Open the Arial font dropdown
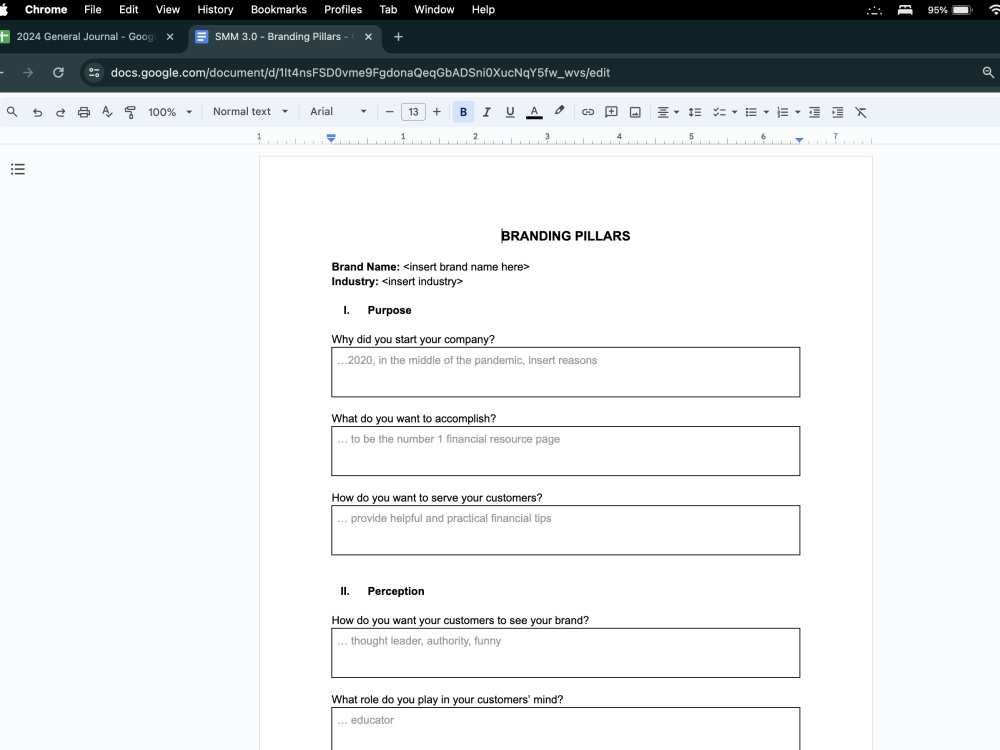This screenshot has height=750, width=1000. [x=338, y=112]
